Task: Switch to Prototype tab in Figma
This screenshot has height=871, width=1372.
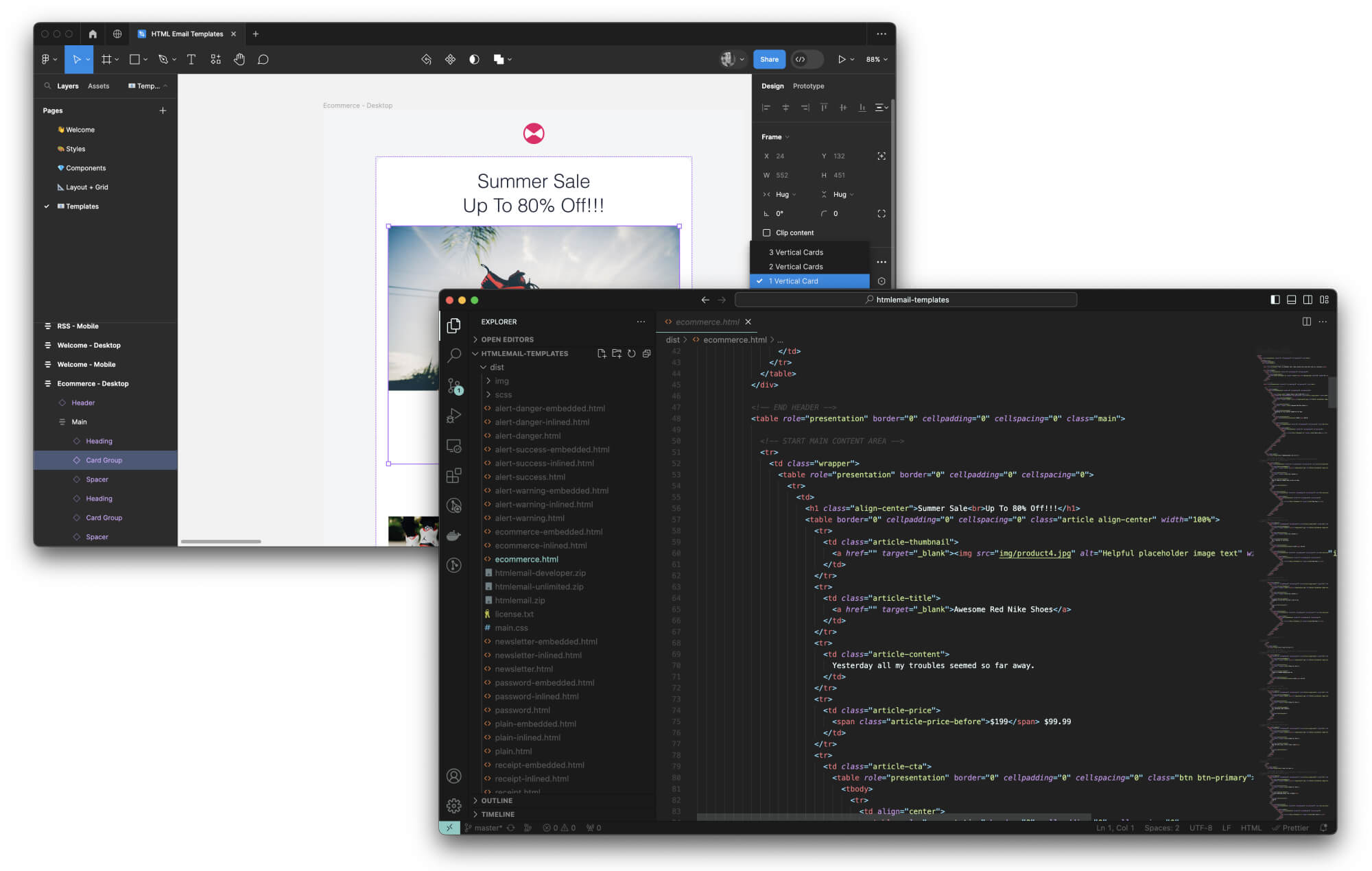Action: [x=808, y=86]
